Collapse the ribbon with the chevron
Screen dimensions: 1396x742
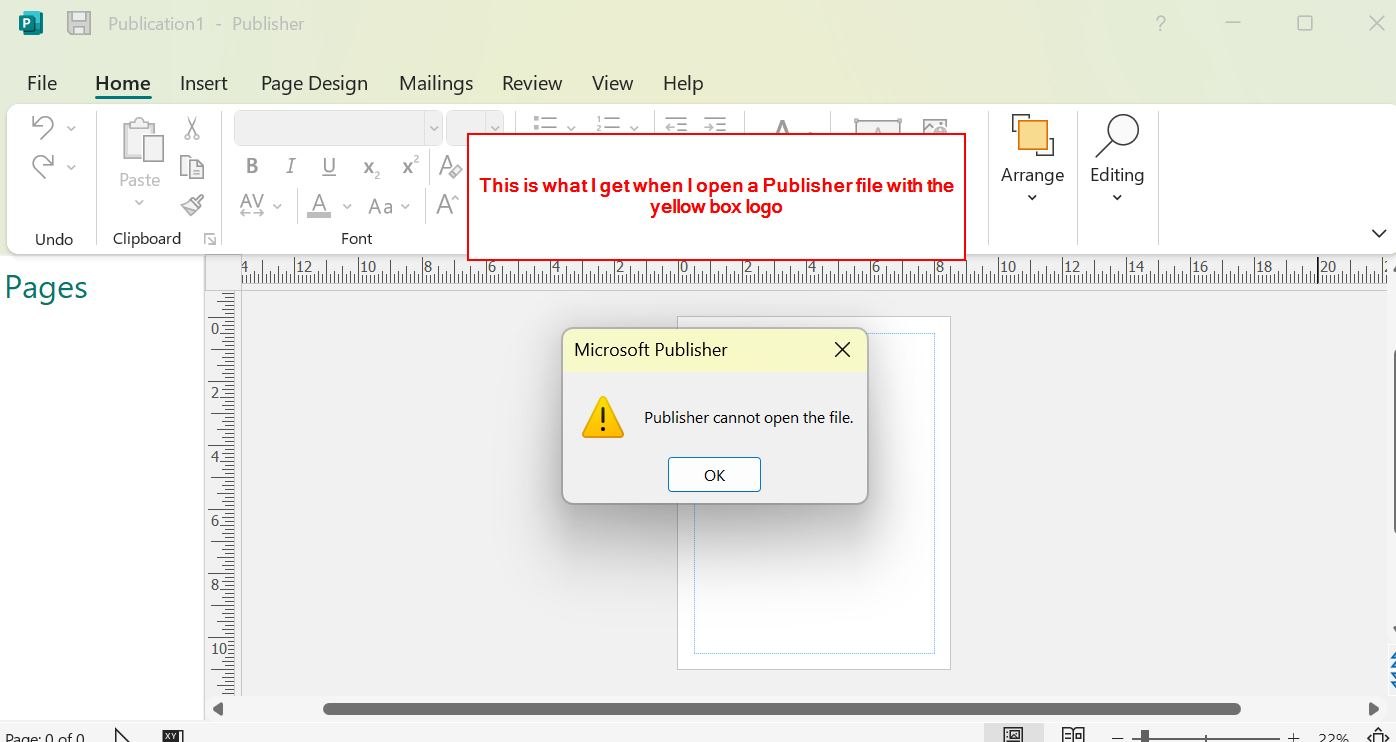[x=1378, y=233]
